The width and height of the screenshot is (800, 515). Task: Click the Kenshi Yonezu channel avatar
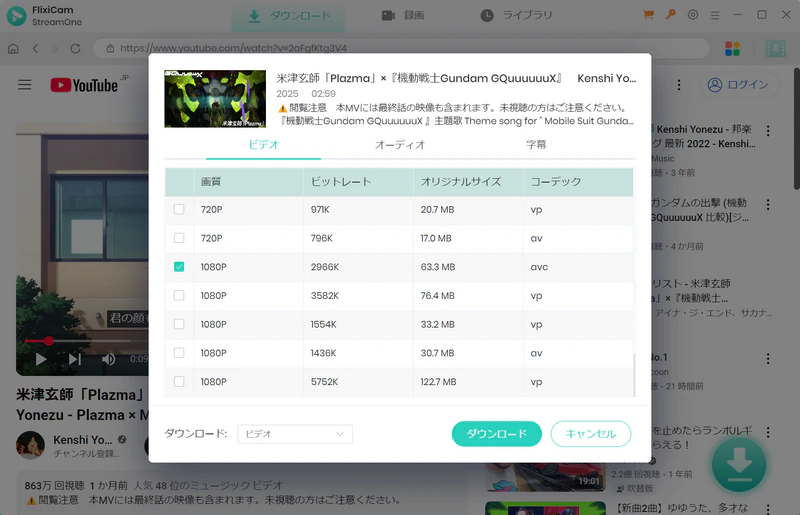coord(30,445)
